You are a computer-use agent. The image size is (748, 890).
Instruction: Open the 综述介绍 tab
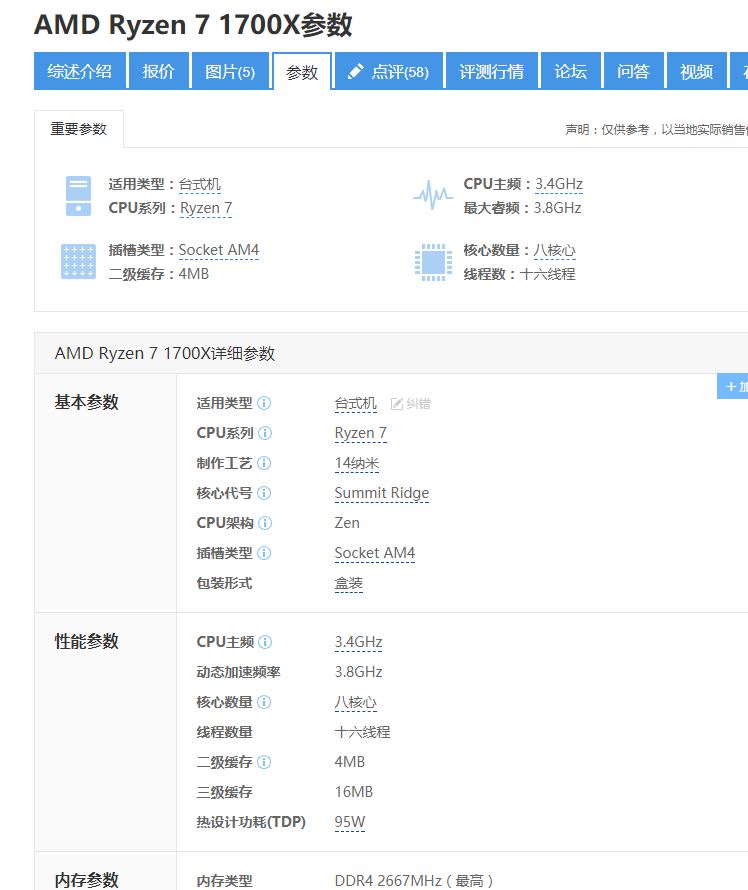pyautogui.click(x=79, y=72)
